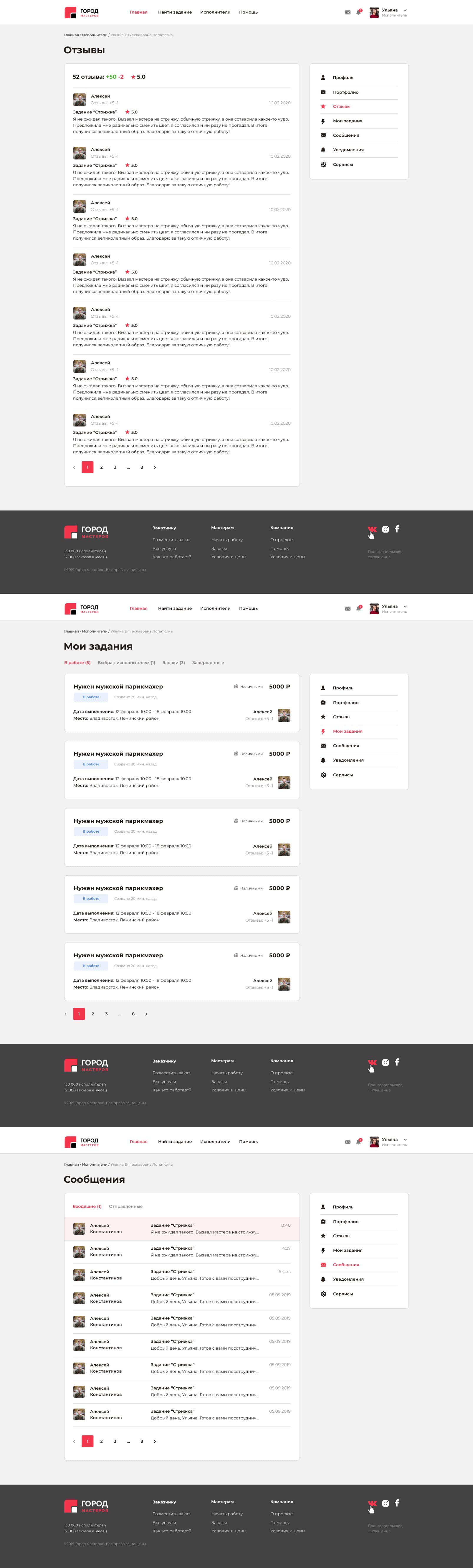Go to page 2 of Сообщения list

[x=102, y=1441]
